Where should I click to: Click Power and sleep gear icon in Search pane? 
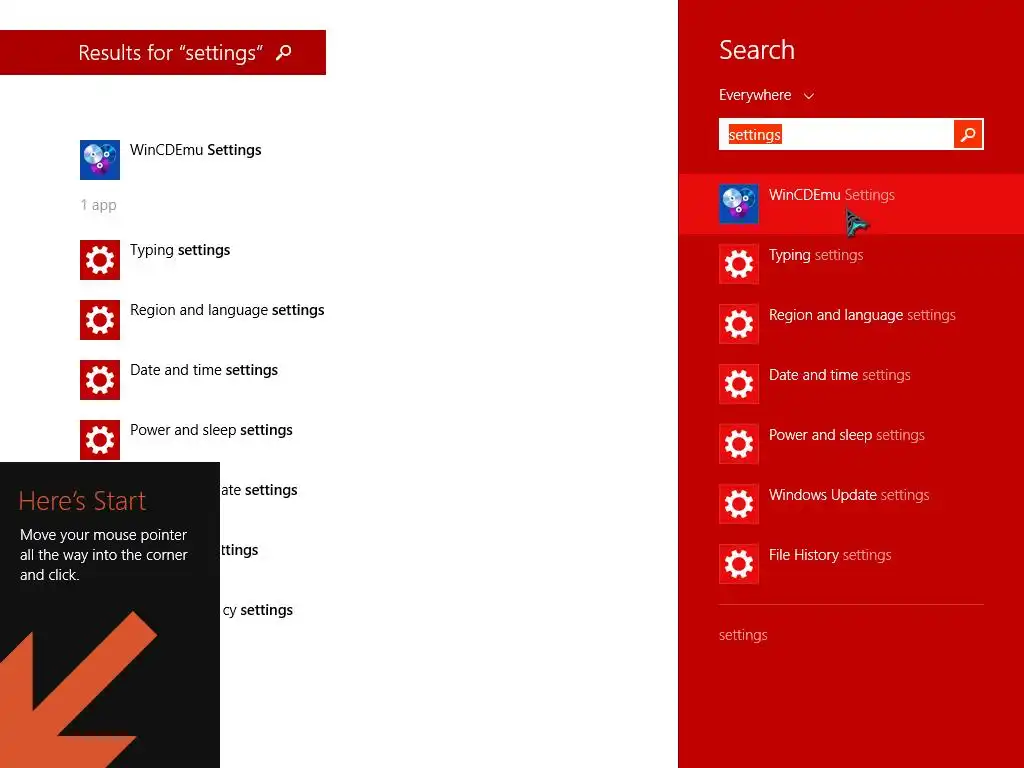click(739, 444)
